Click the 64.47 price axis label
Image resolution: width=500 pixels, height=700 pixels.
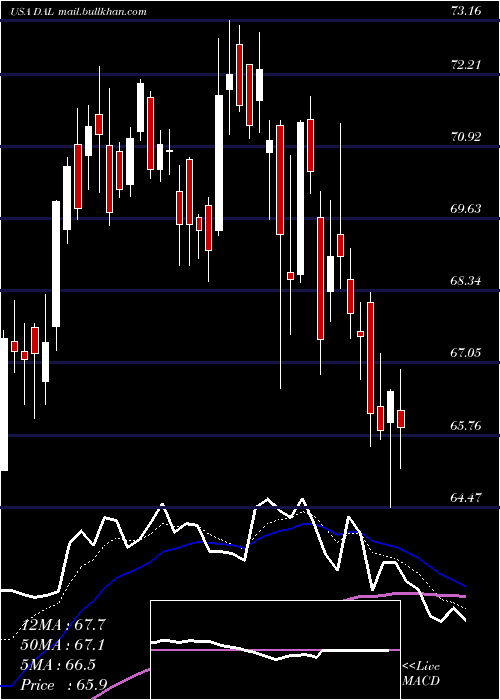(466, 497)
